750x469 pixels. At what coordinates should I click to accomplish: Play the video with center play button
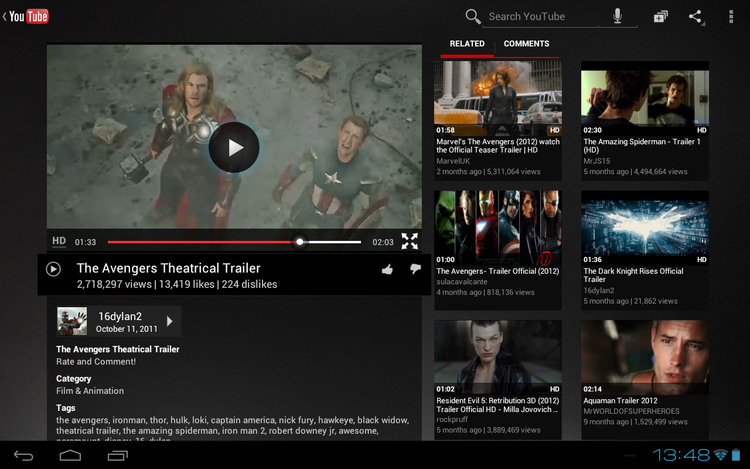pos(234,148)
